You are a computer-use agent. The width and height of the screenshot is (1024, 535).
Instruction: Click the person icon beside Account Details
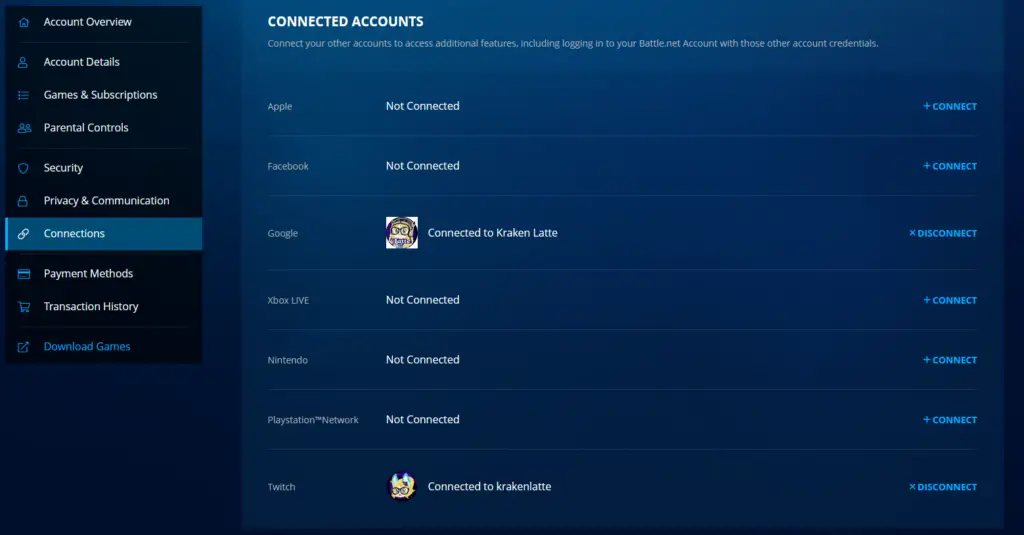[23, 62]
